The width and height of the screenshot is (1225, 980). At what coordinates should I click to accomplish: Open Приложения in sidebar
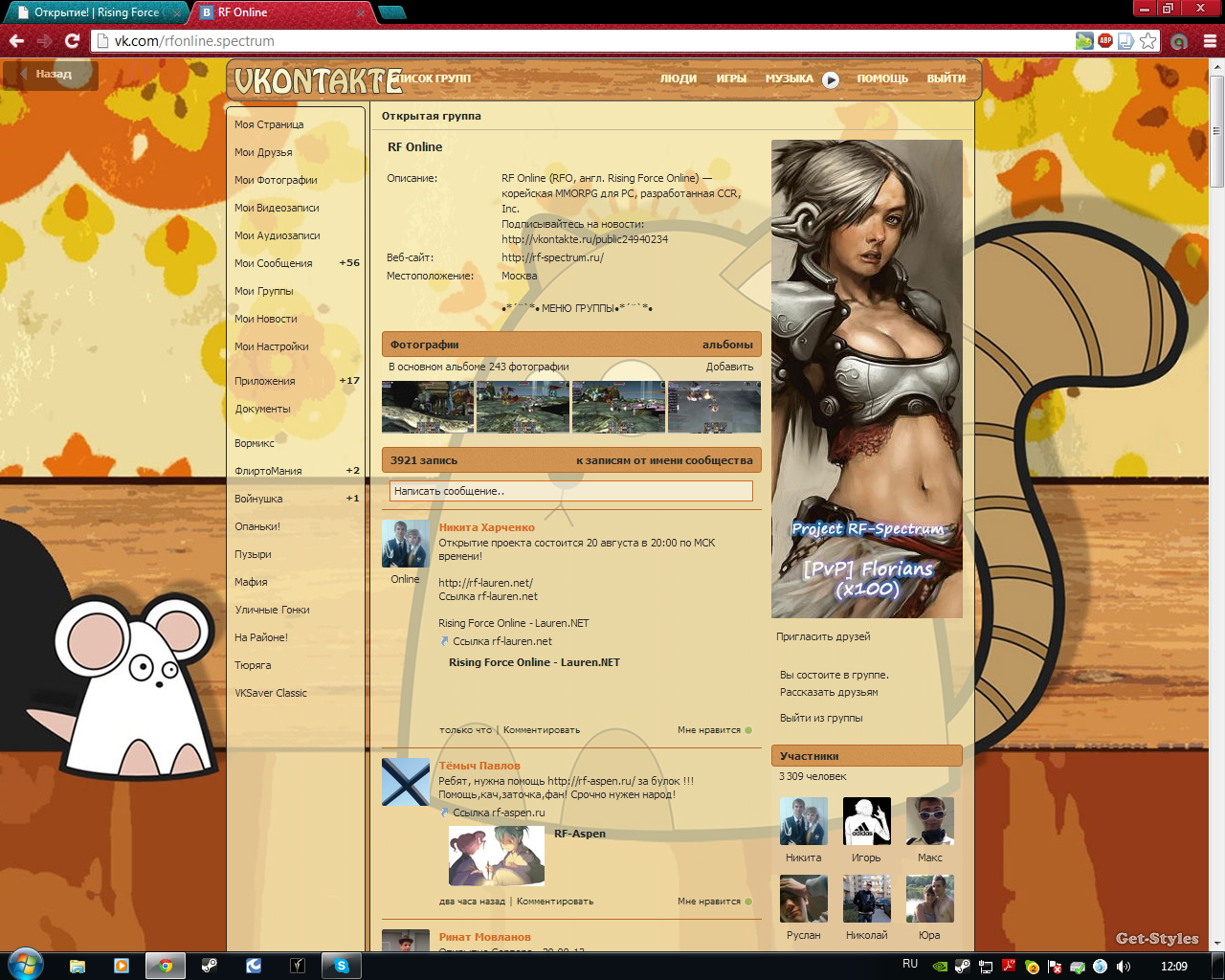tap(265, 381)
